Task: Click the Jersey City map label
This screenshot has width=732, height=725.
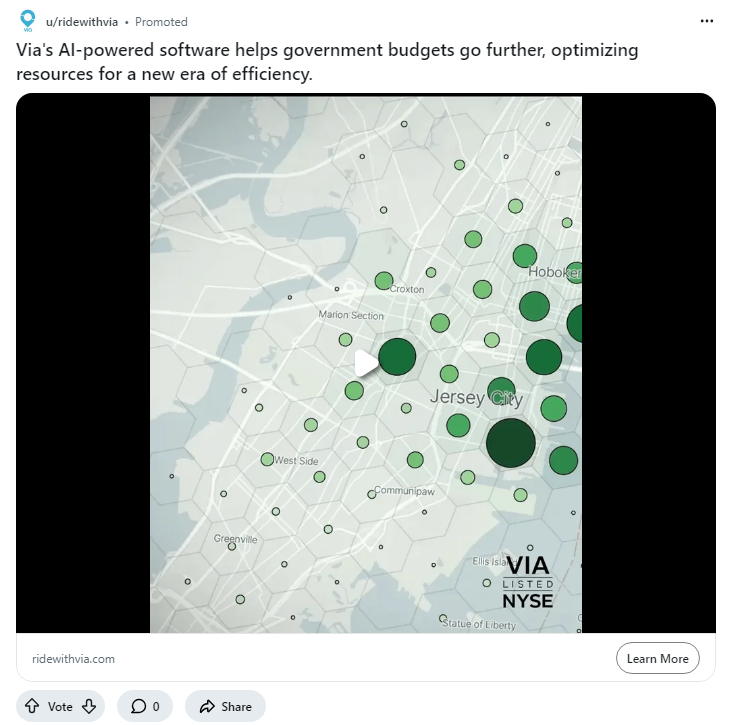Action: click(x=475, y=398)
